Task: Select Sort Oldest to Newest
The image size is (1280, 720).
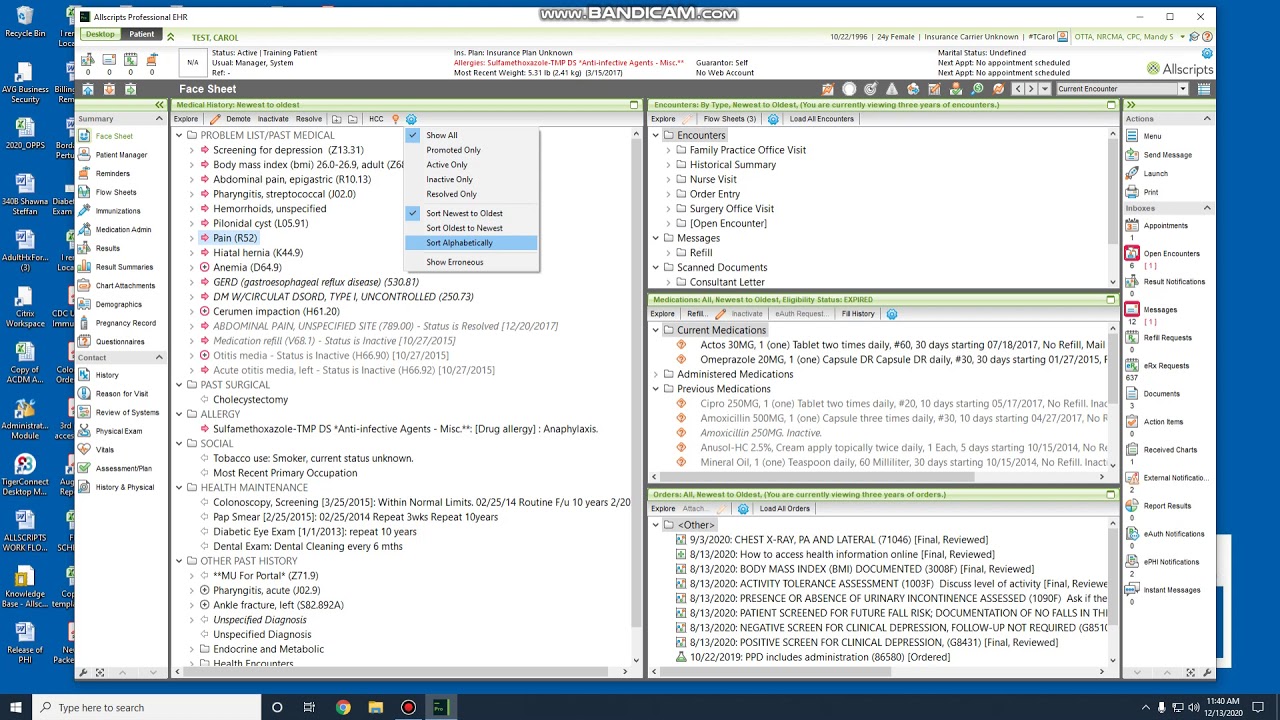Action: point(464,228)
